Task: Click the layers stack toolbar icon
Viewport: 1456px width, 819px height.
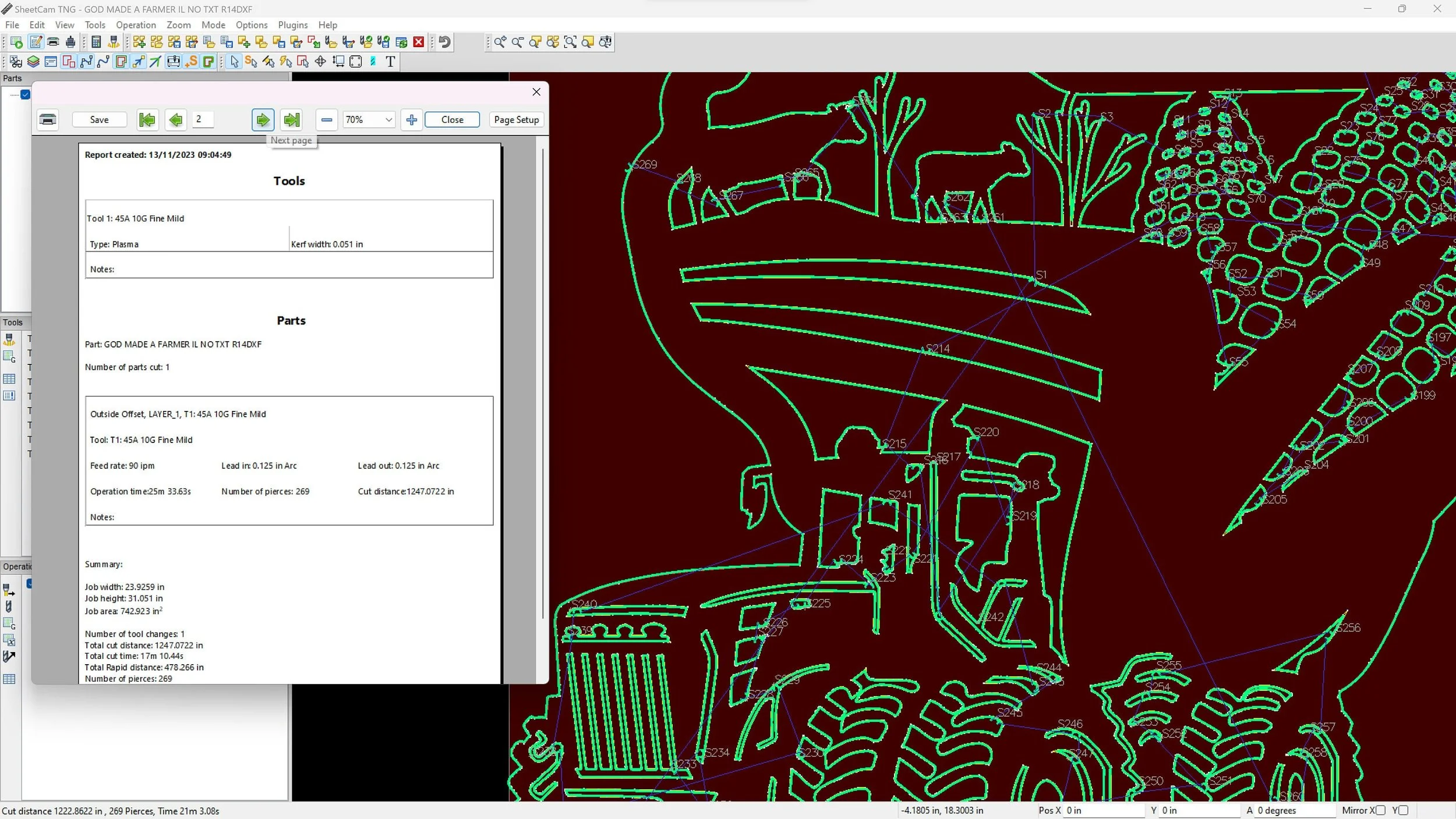Action: 33,62
